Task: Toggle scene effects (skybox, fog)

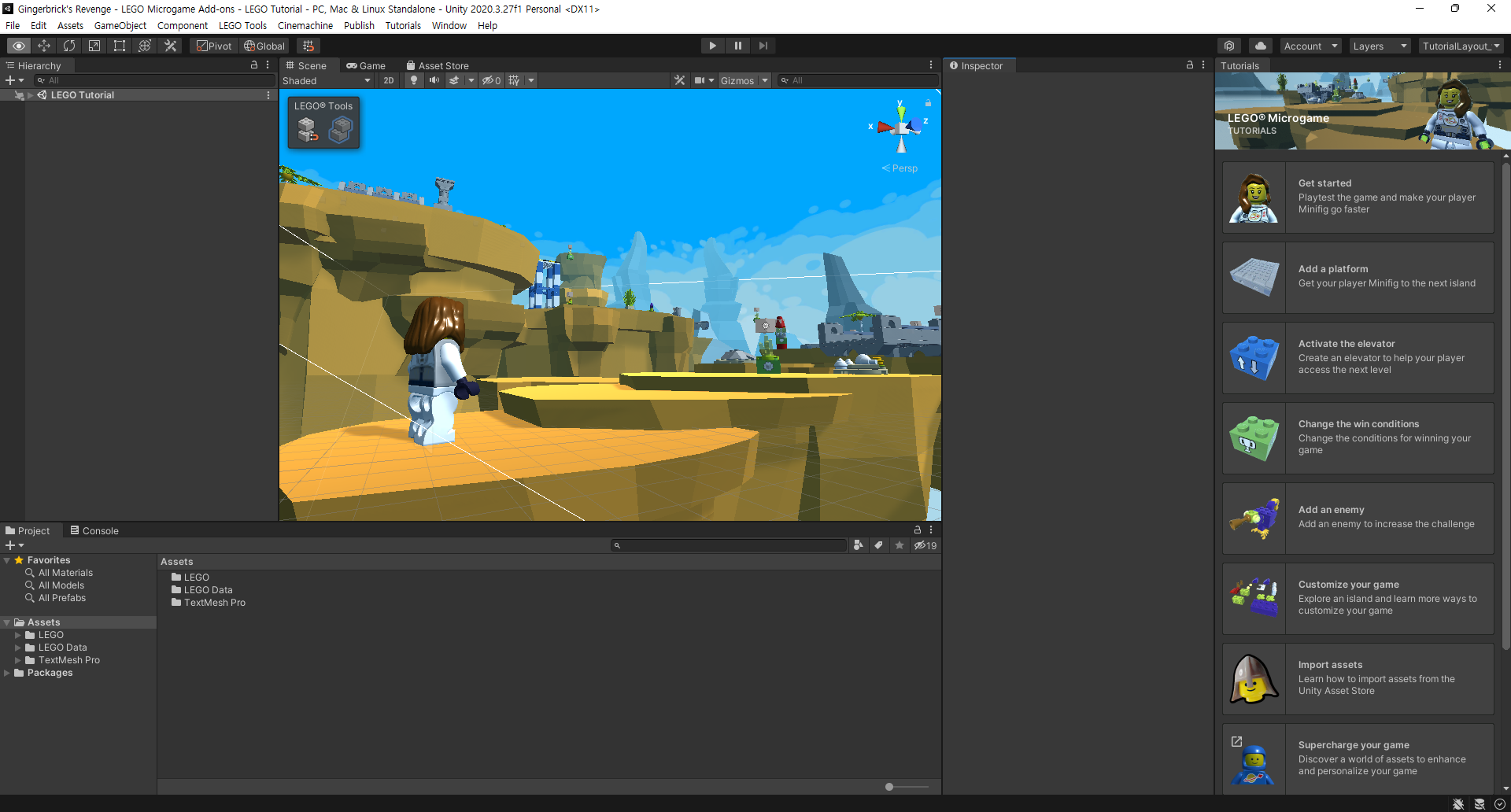Action: (454, 80)
